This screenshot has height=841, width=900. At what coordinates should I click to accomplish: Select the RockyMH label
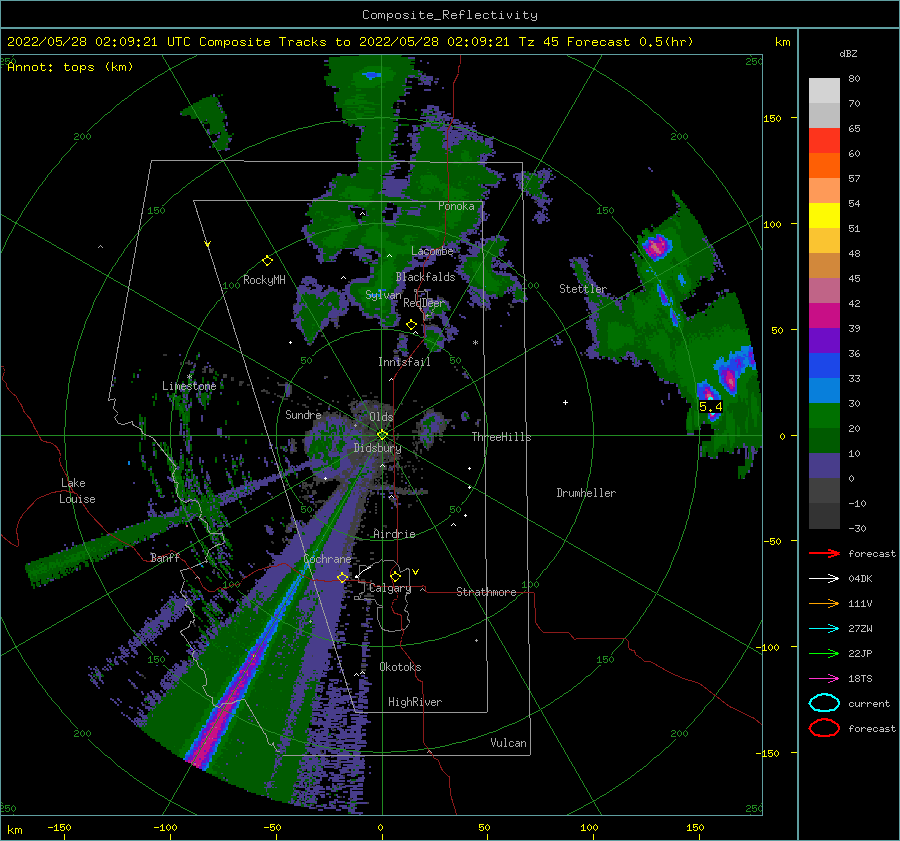click(264, 280)
